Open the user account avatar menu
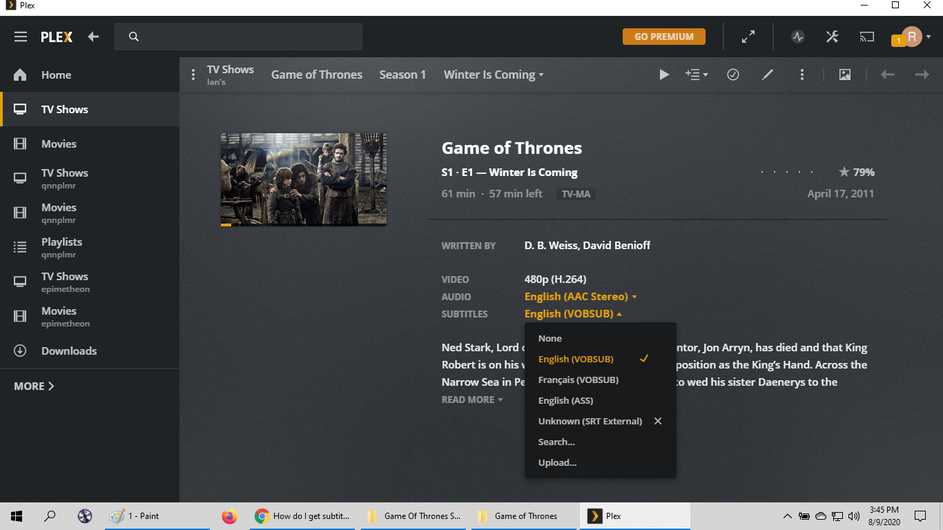The image size is (943, 530). (x=912, y=37)
